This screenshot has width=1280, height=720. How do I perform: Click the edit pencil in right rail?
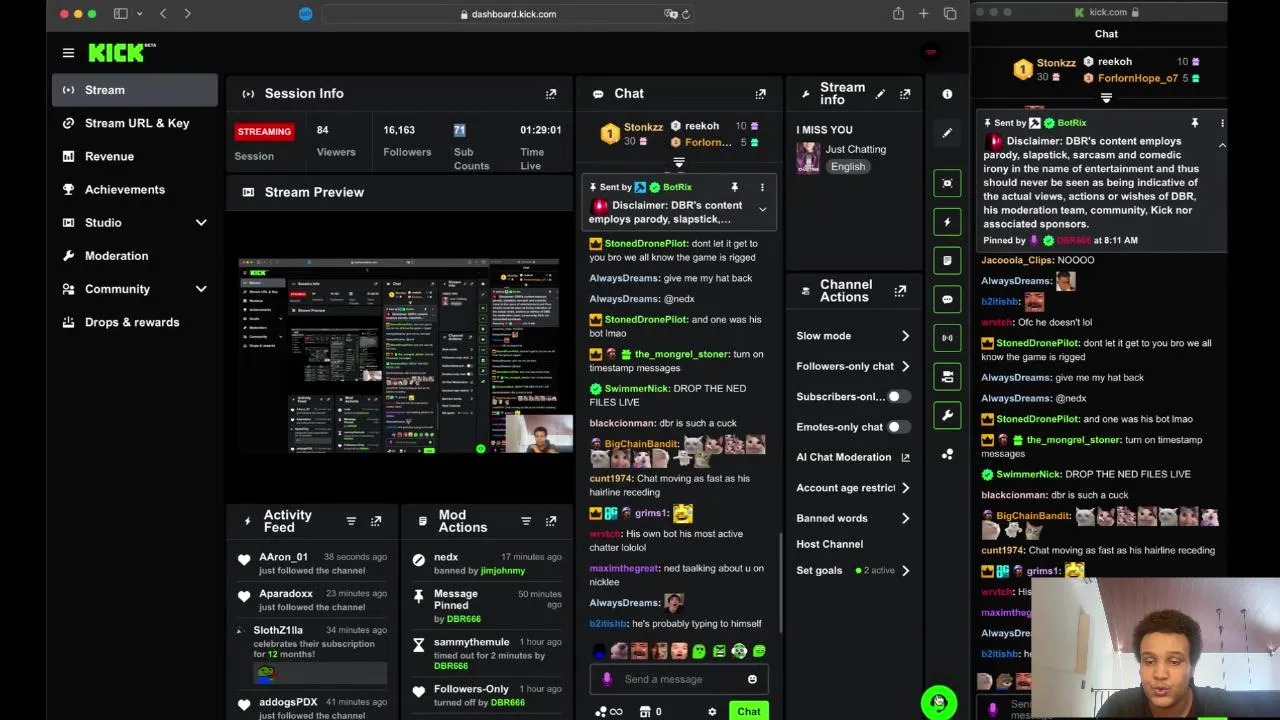947,133
